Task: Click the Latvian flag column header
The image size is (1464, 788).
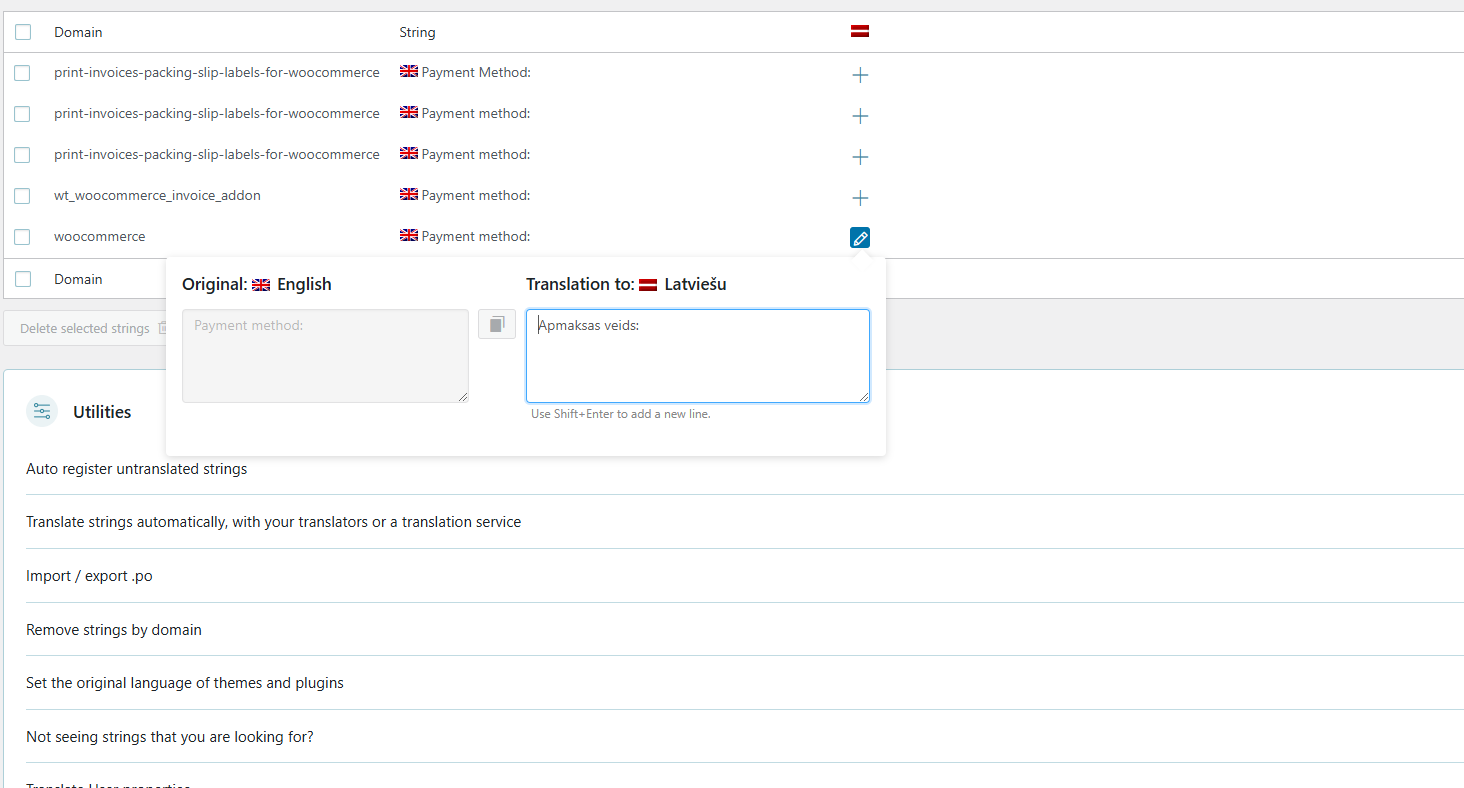Action: click(860, 31)
